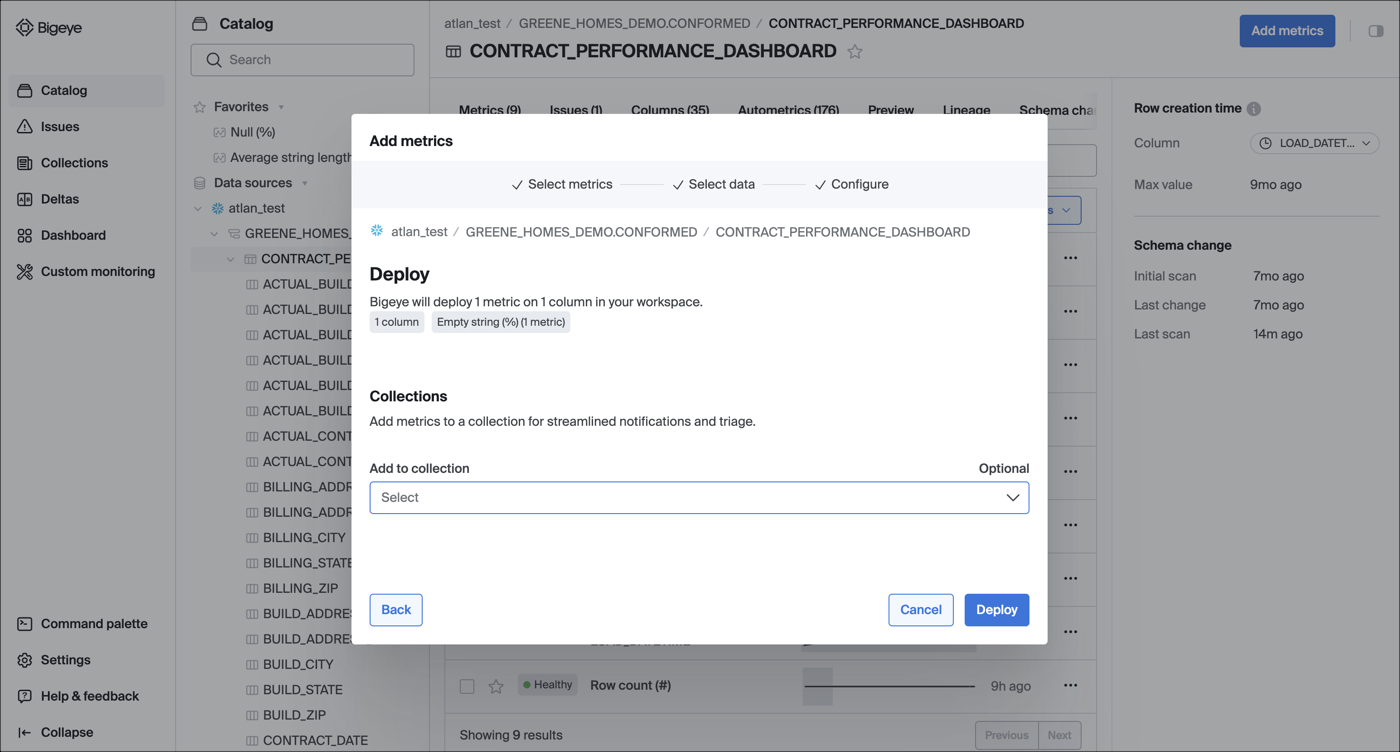Viewport: 1400px width, 752px height.
Task: Collapse the Favorites section arrow
Action: tap(281, 107)
